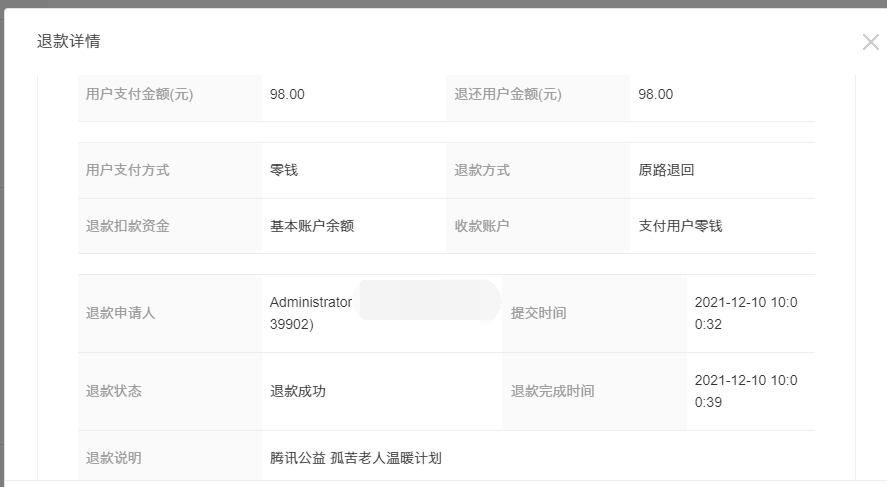Select the 原路退回 refund method value

(x=666, y=170)
